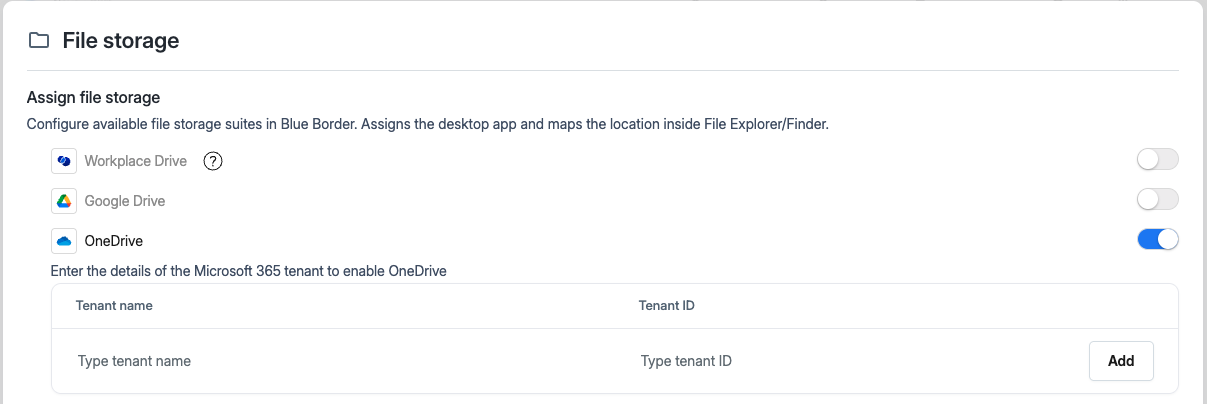Select the Workplace Drive label
The height and width of the screenshot is (404, 1207).
click(136, 161)
